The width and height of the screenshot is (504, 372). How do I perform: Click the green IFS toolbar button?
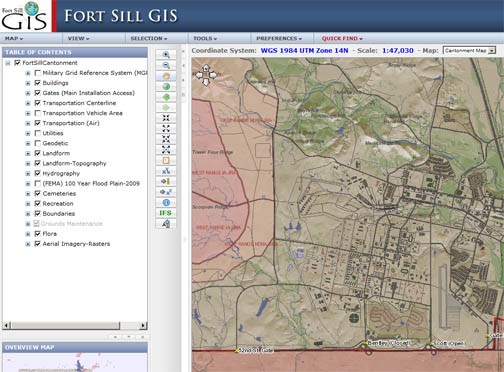pos(166,213)
